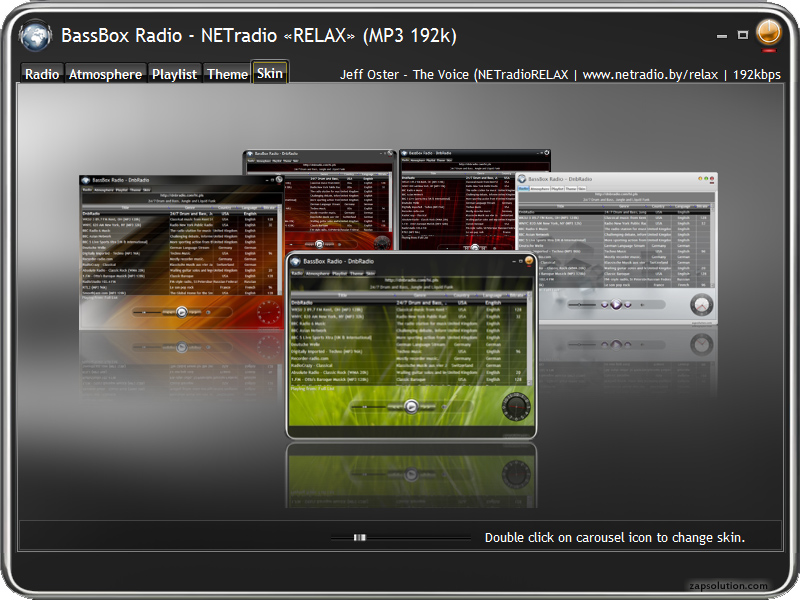The image size is (800, 600).
Task: Select the green grass skin thumbnail
Action: pyautogui.click(x=411, y=345)
